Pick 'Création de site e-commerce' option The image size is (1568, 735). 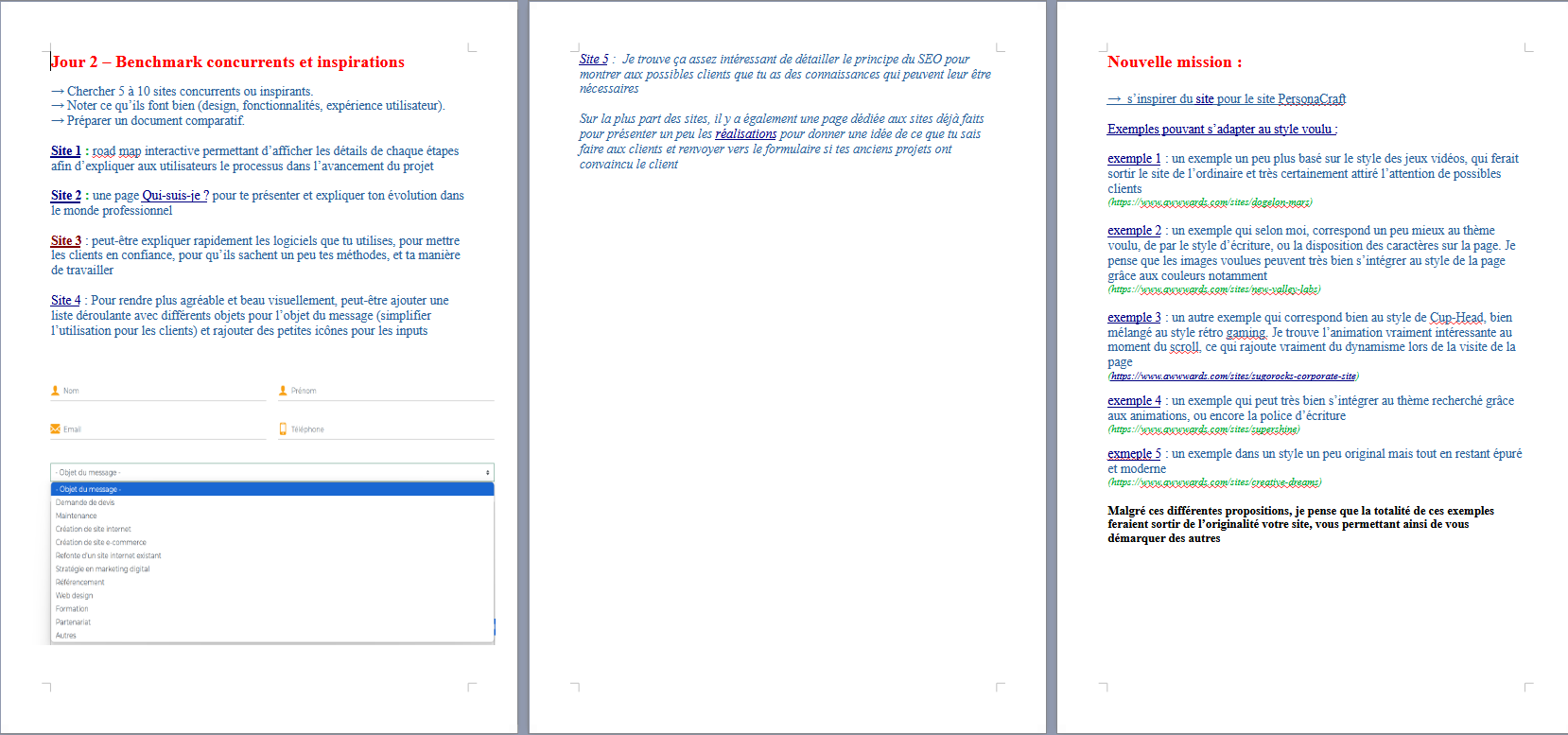coord(101,542)
